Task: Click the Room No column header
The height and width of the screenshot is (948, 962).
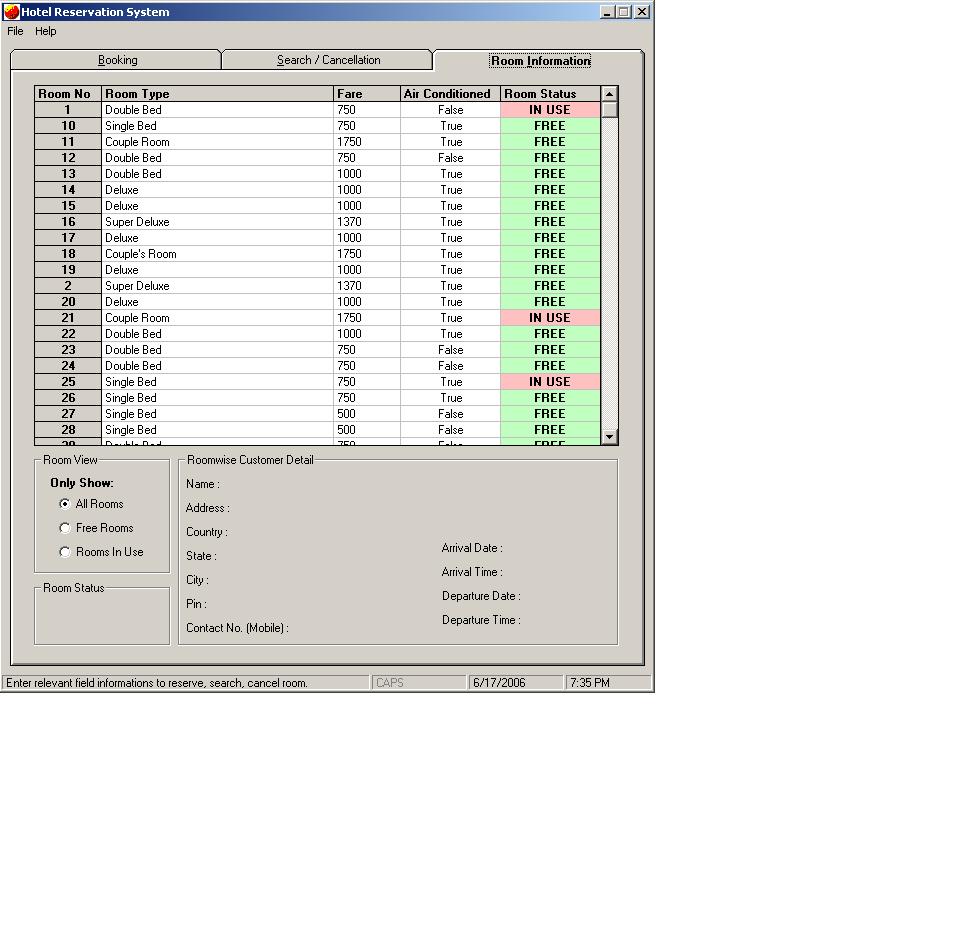Action: tap(68, 94)
